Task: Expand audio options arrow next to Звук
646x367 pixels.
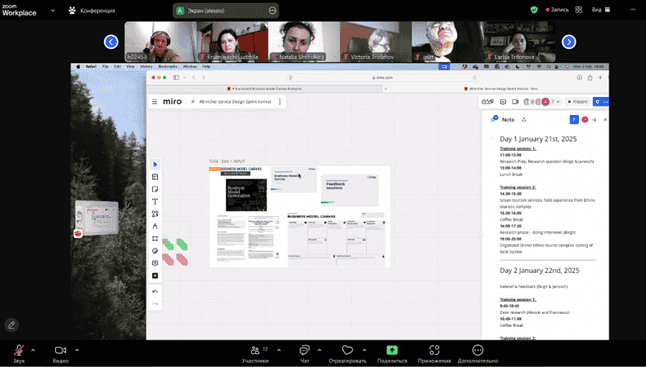Action: (x=33, y=350)
